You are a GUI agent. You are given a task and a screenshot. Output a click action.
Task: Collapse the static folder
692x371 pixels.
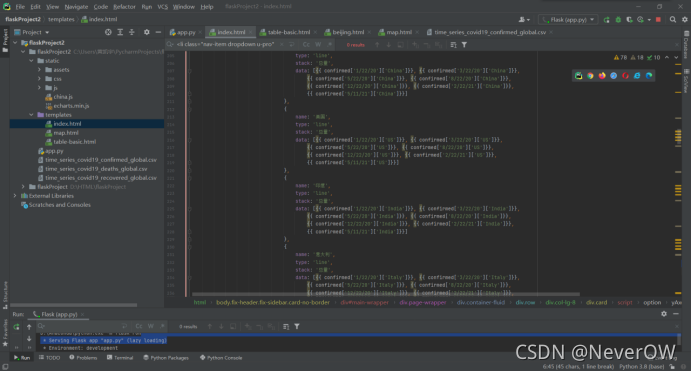click(x=32, y=61)
